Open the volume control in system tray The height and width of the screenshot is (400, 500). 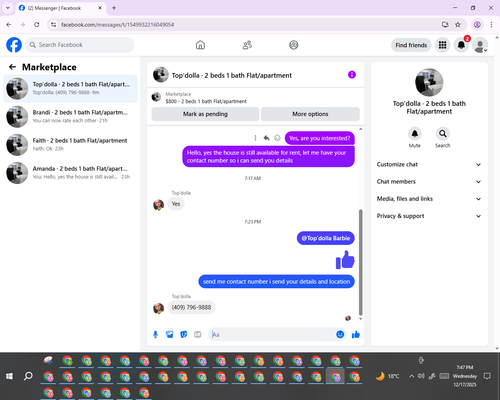421,376
